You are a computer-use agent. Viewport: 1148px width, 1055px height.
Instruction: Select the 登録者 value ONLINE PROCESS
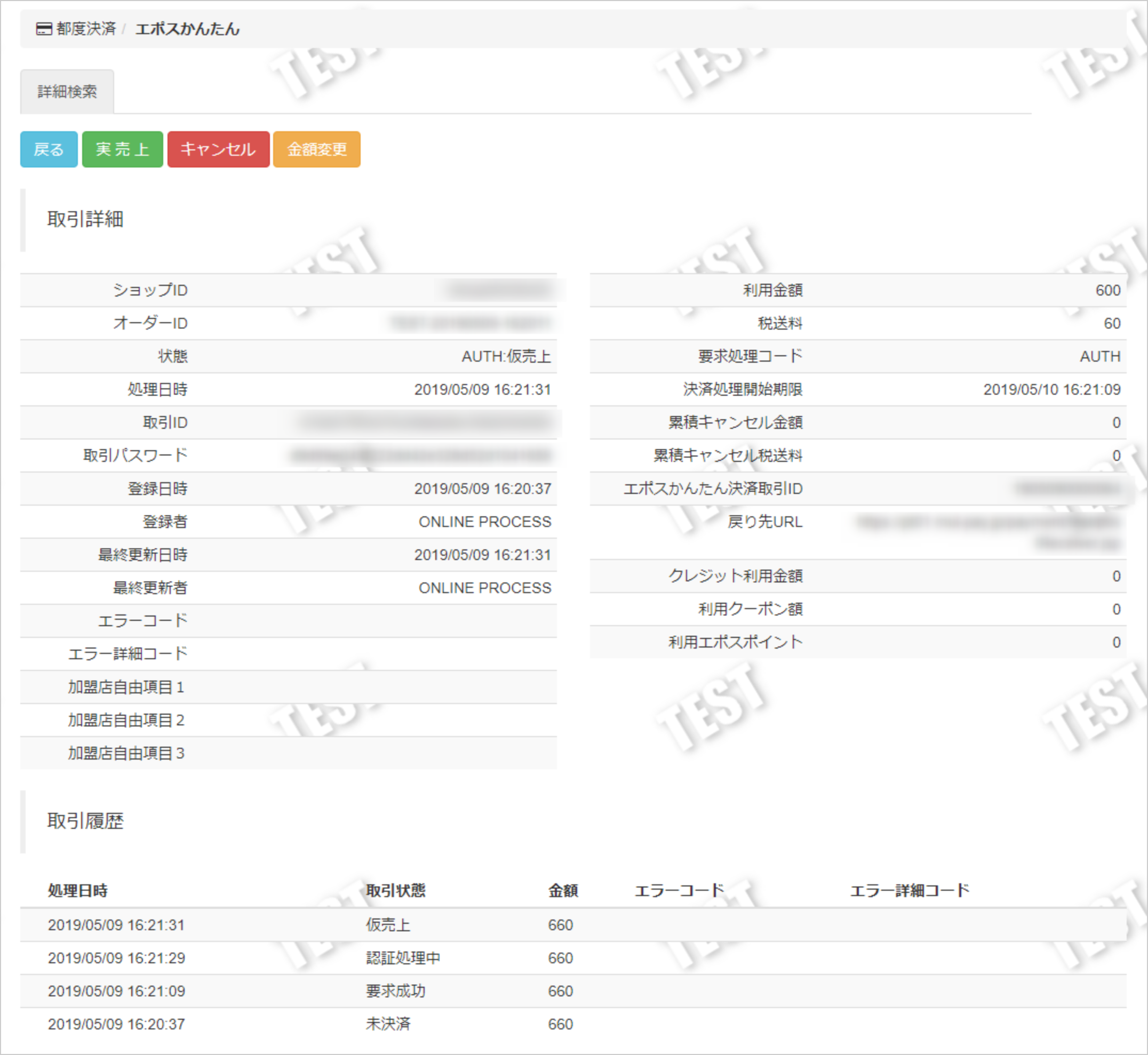(485, 522)
